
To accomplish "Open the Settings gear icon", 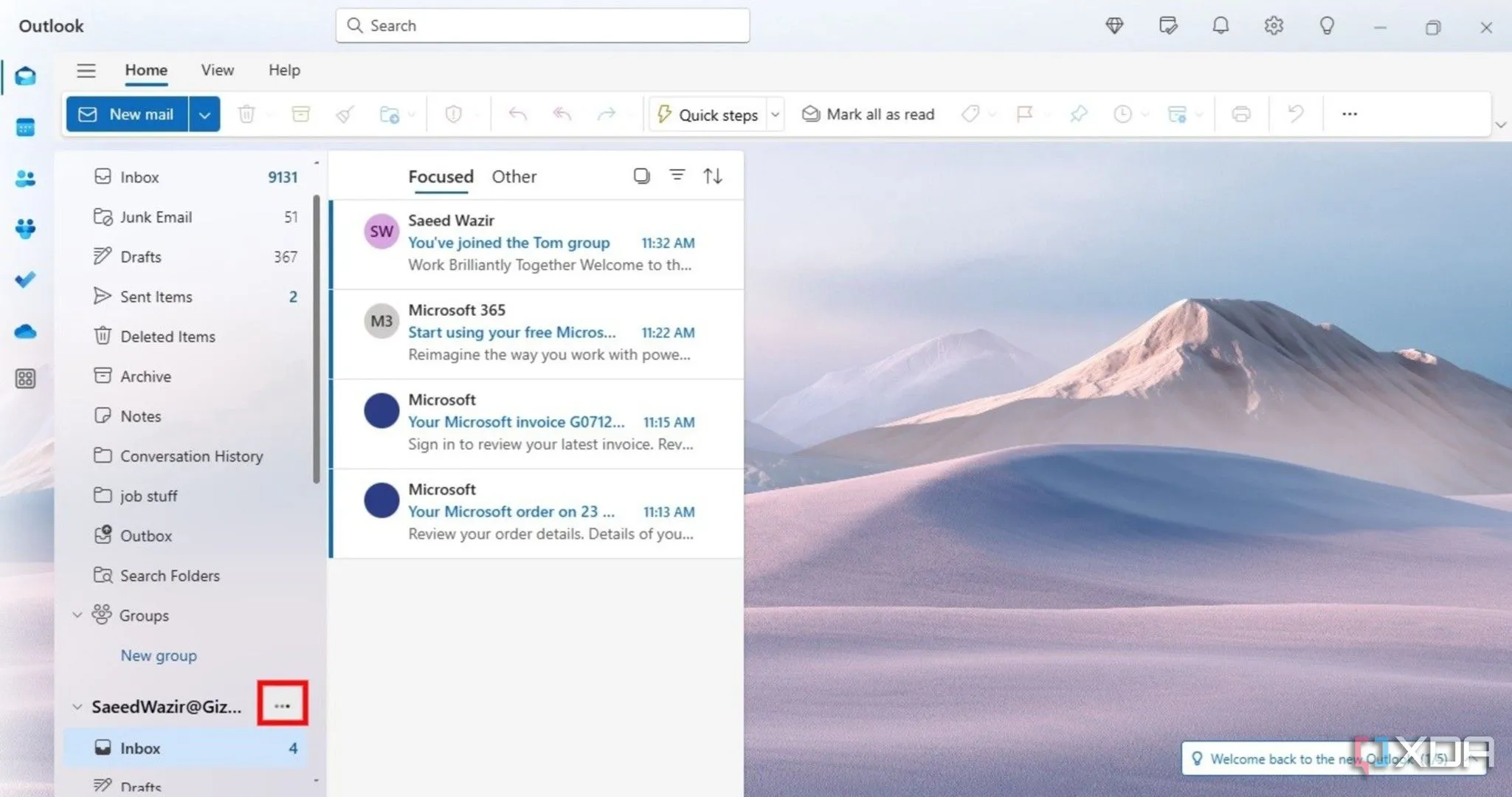I will tap(1274, 26).
